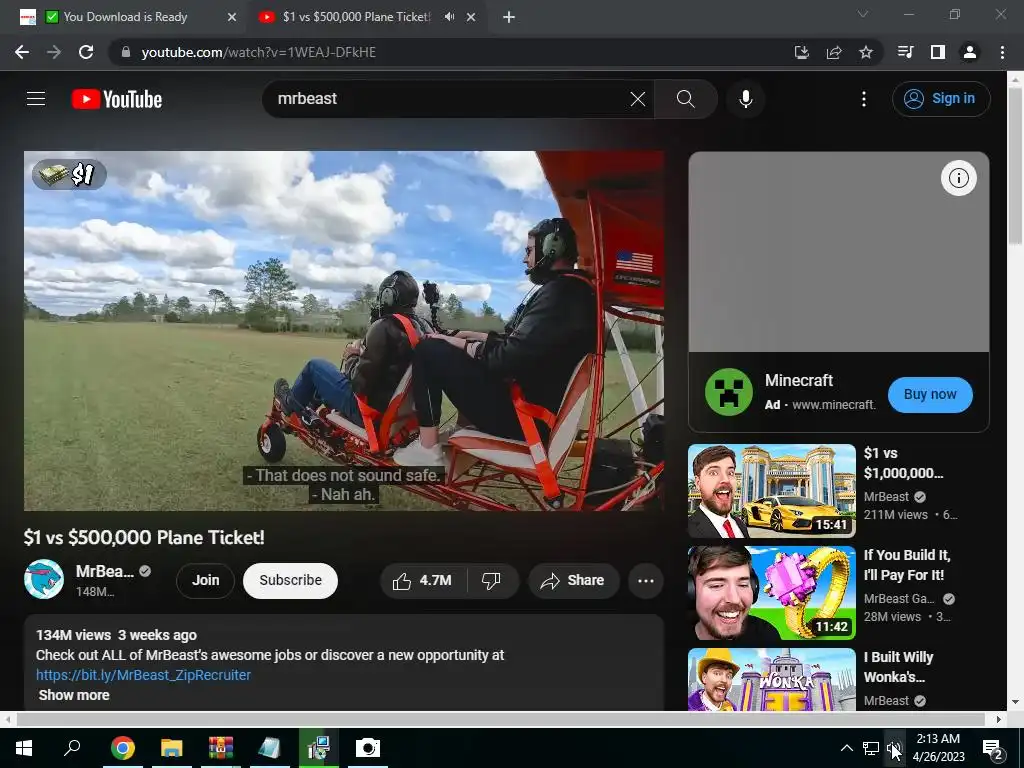Close the You Download is Ready tab
Viewport: 1024px width, 768px height.
[232, 17]
